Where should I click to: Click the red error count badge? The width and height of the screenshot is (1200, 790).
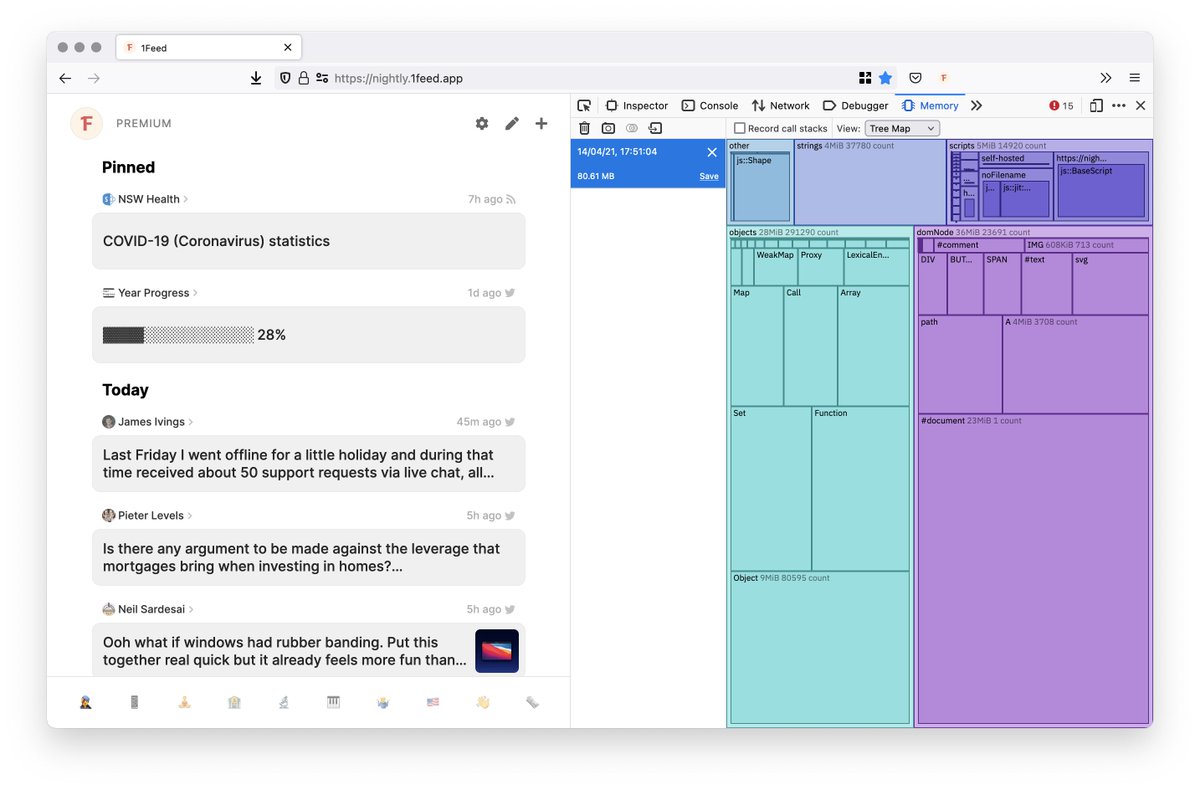(1061, 105)
